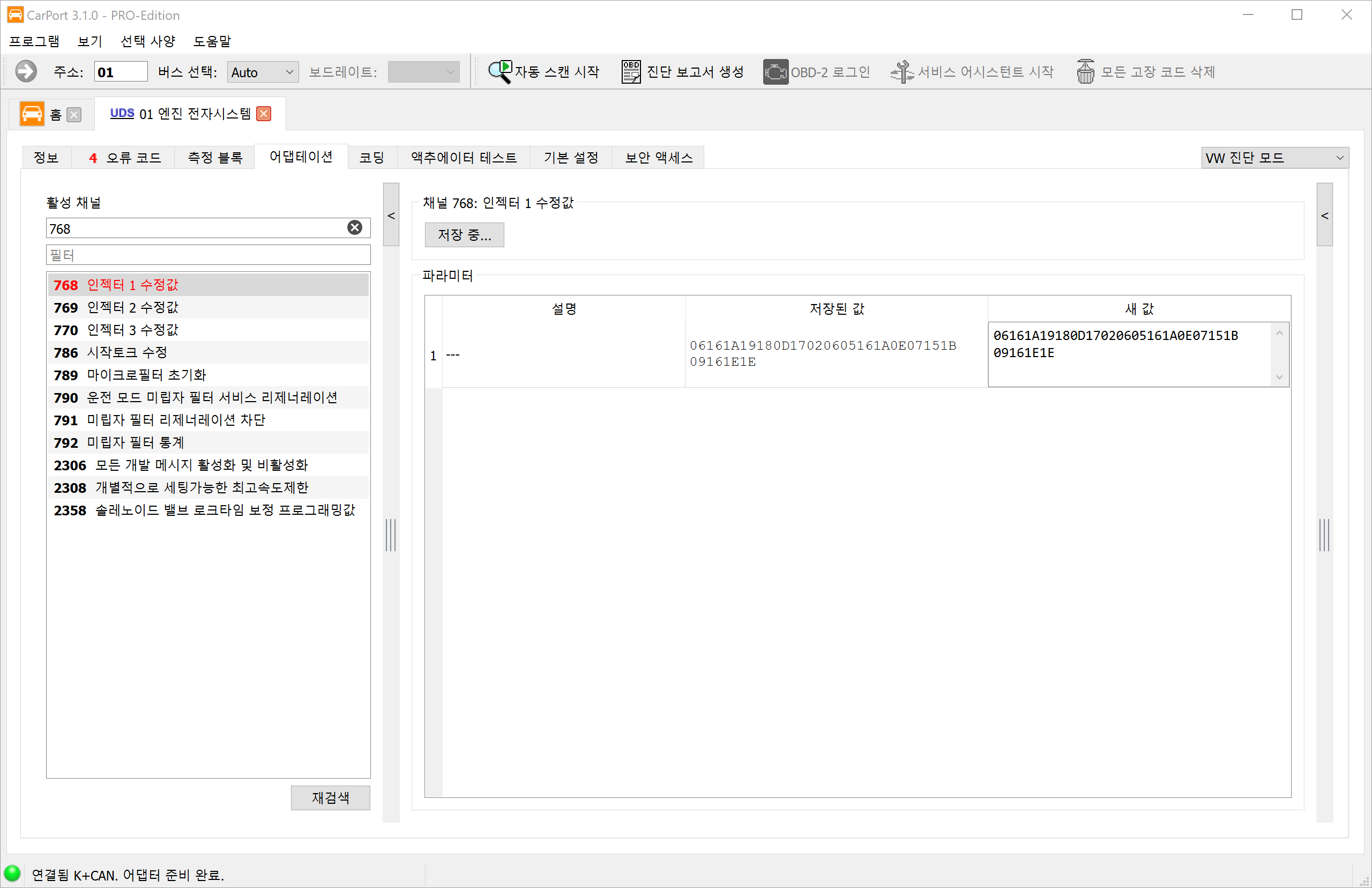
Task: Select channel 789 마이크로필터 초기화
Action: click(x=208, y=375)
